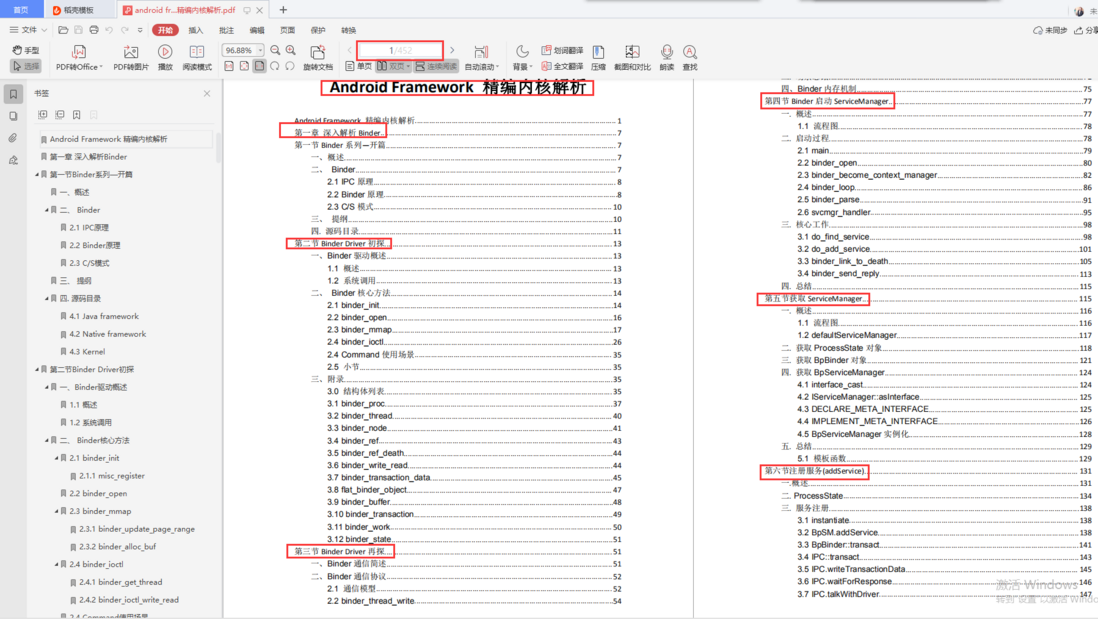Expand all bookmarks icon in 书签 panel
The image size is (1098, 619).
pyautogui.click(x=43, y=114)
